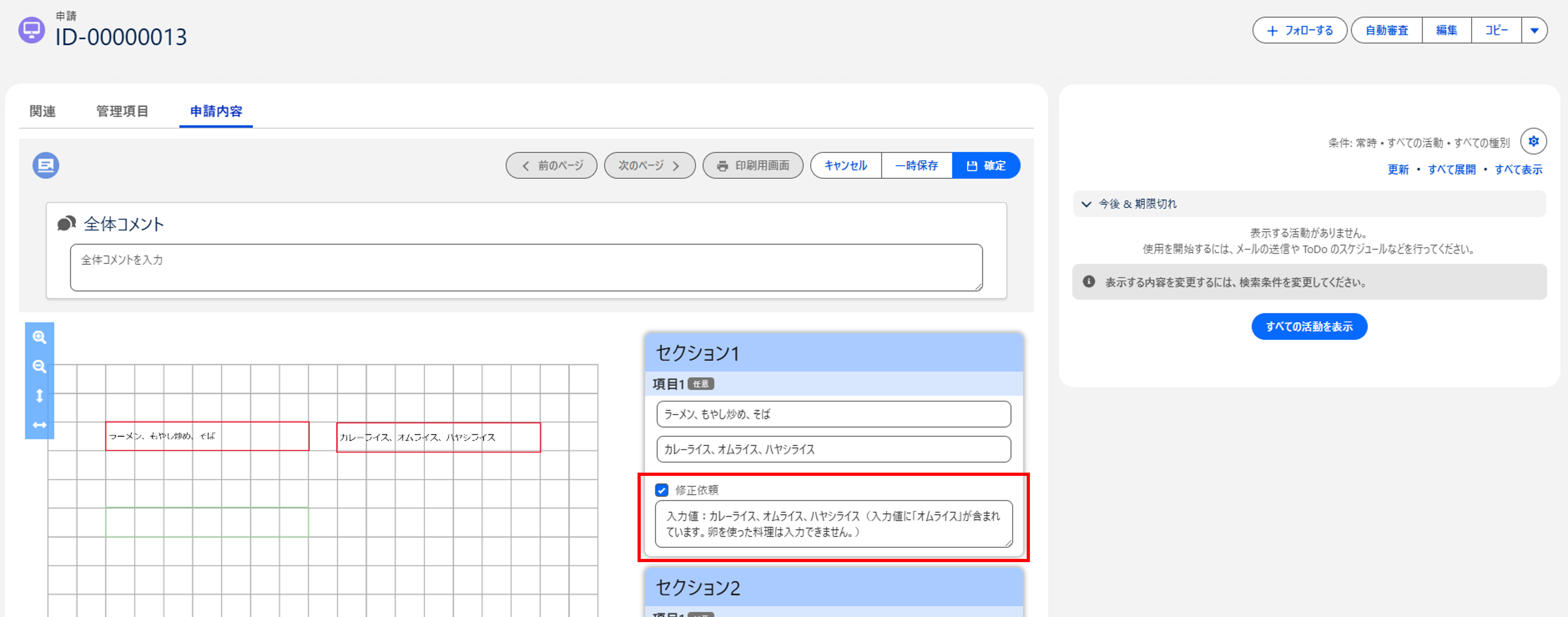Click the zoom out magnifier icon
The width and height of the screenshot is (1568, 617).
(40, 367)
